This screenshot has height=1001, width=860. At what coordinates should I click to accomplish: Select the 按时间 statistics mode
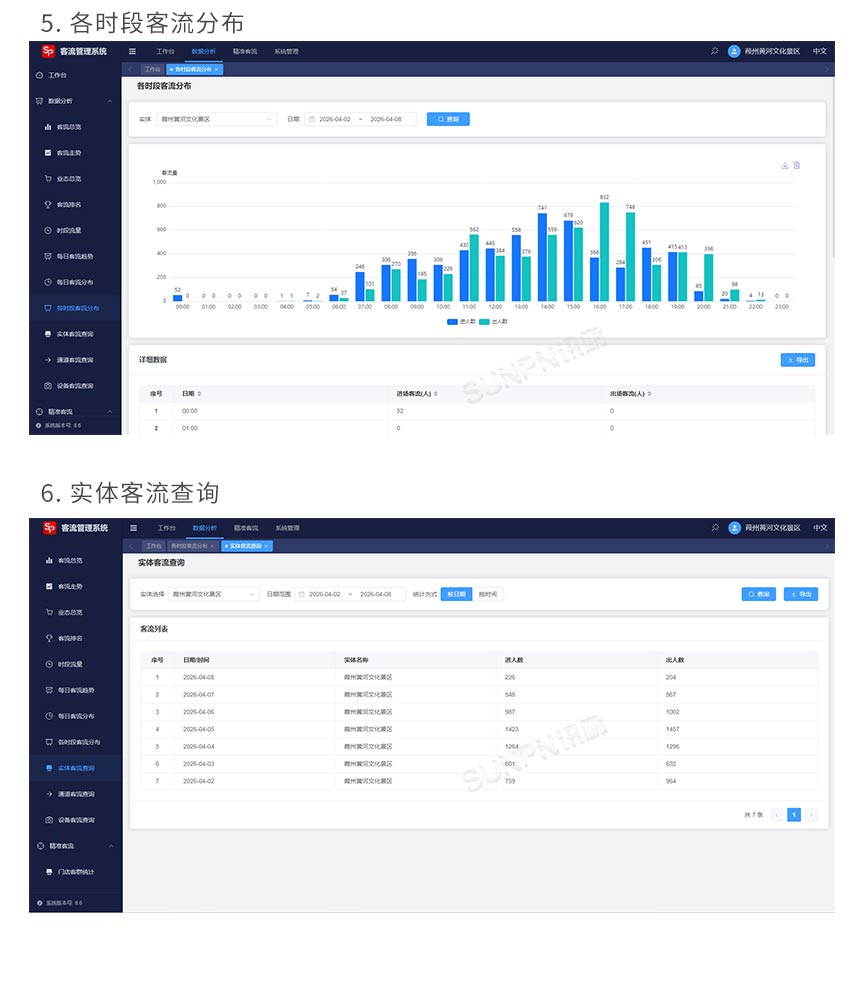click(x=487, y=594)
